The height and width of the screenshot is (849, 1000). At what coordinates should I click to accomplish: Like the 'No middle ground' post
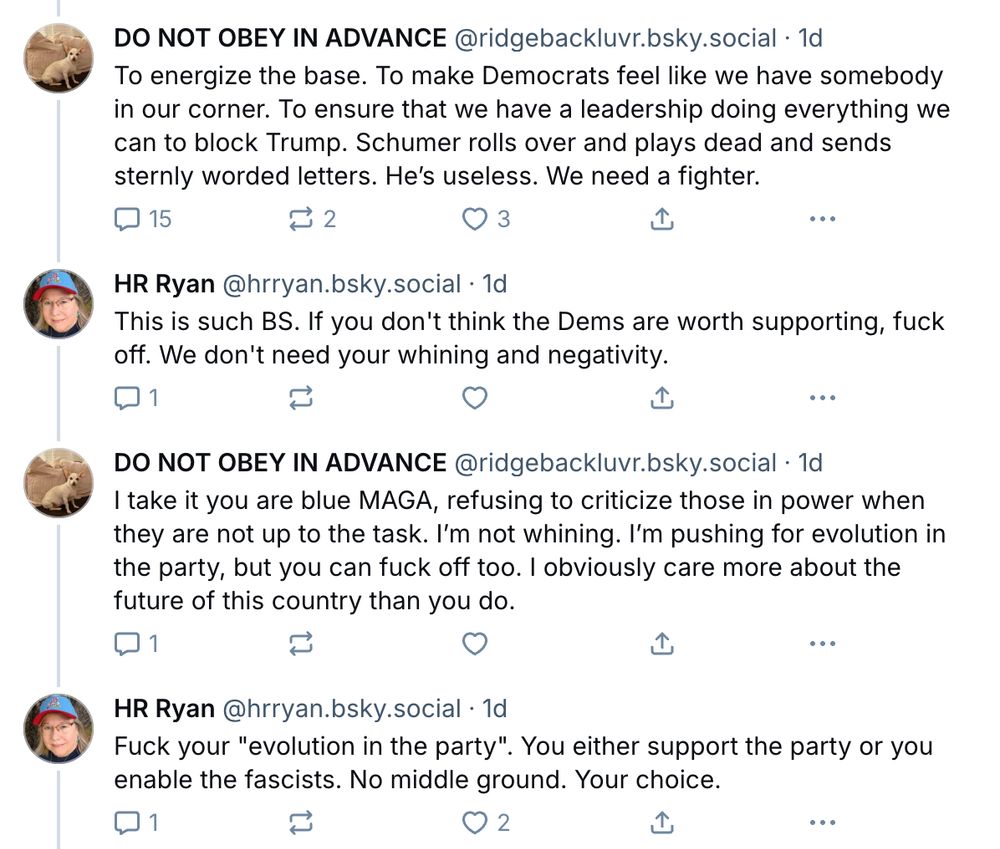(474, 823)
